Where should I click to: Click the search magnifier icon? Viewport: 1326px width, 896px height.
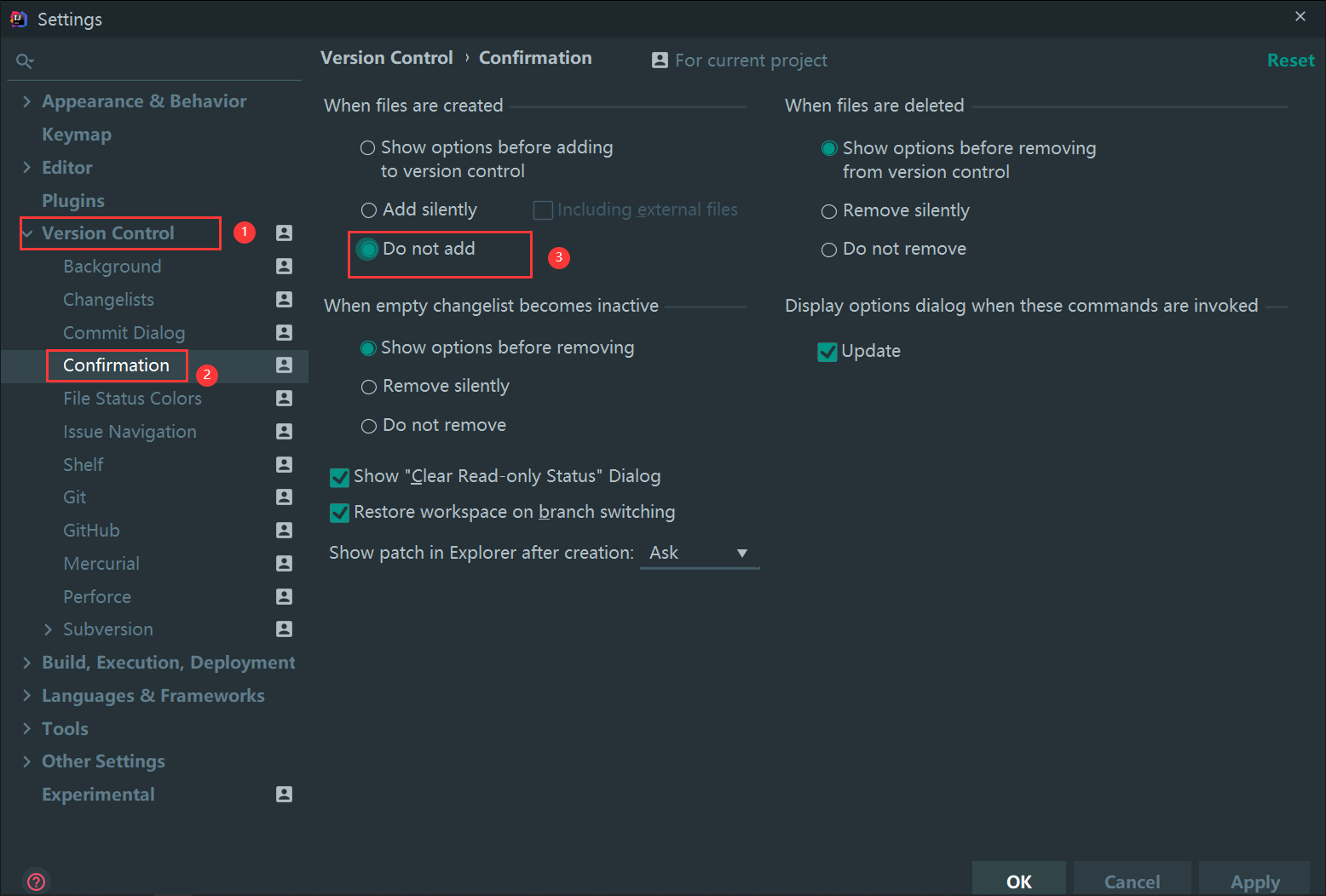(25, 61)
